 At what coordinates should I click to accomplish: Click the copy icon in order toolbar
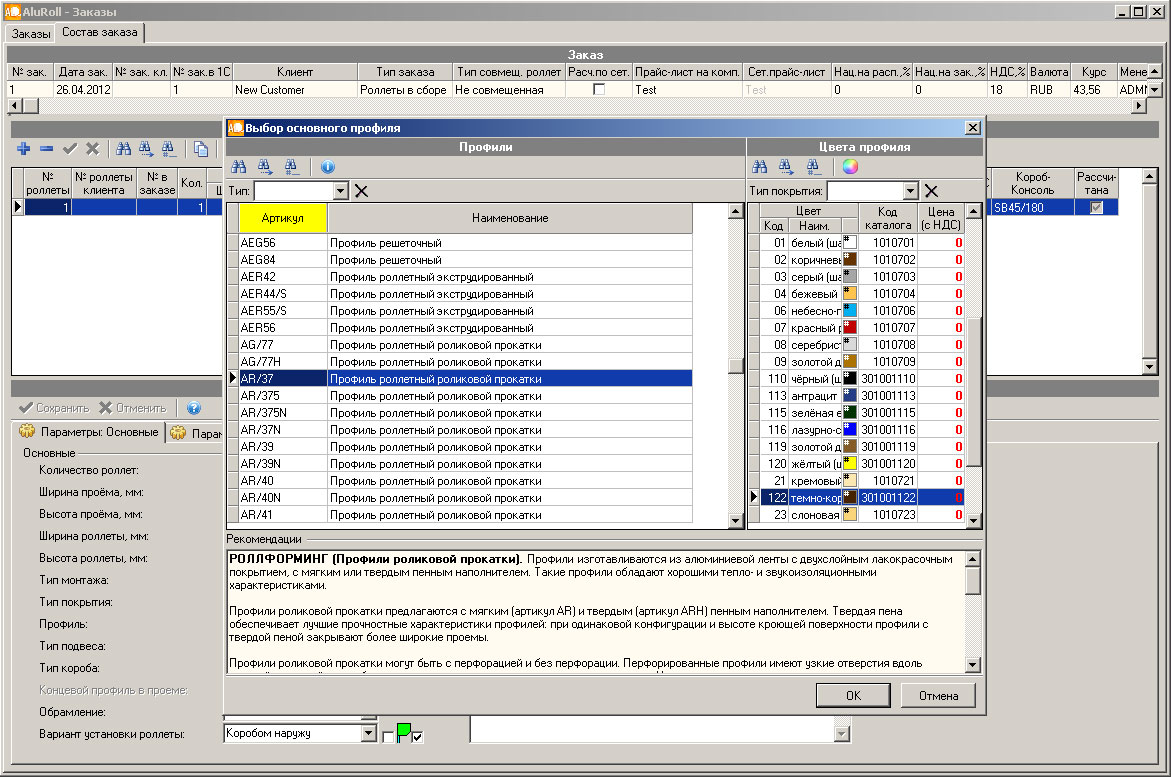(201, 149)
